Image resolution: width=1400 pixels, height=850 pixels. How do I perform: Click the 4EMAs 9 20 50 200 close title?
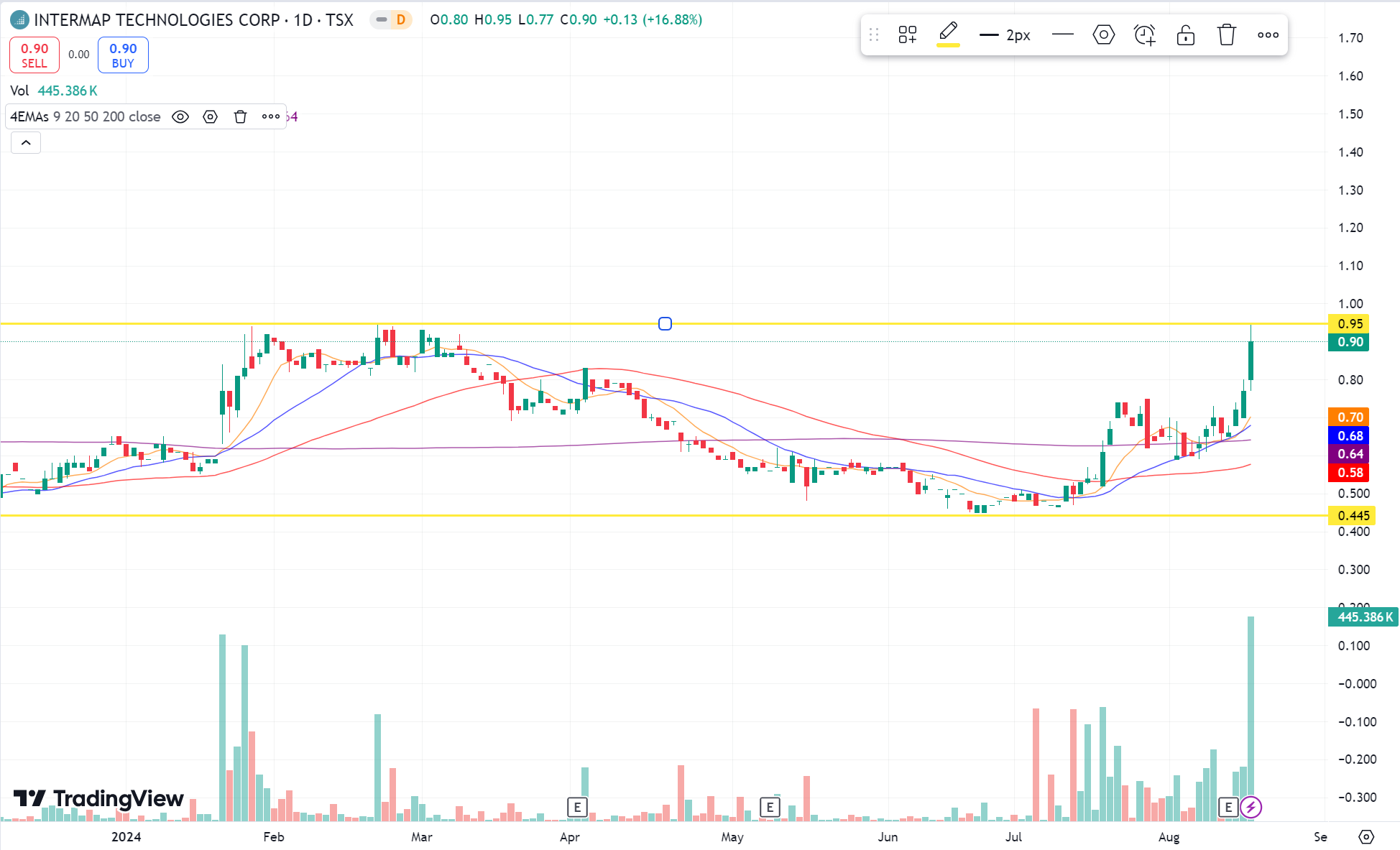tap(86, 116)
